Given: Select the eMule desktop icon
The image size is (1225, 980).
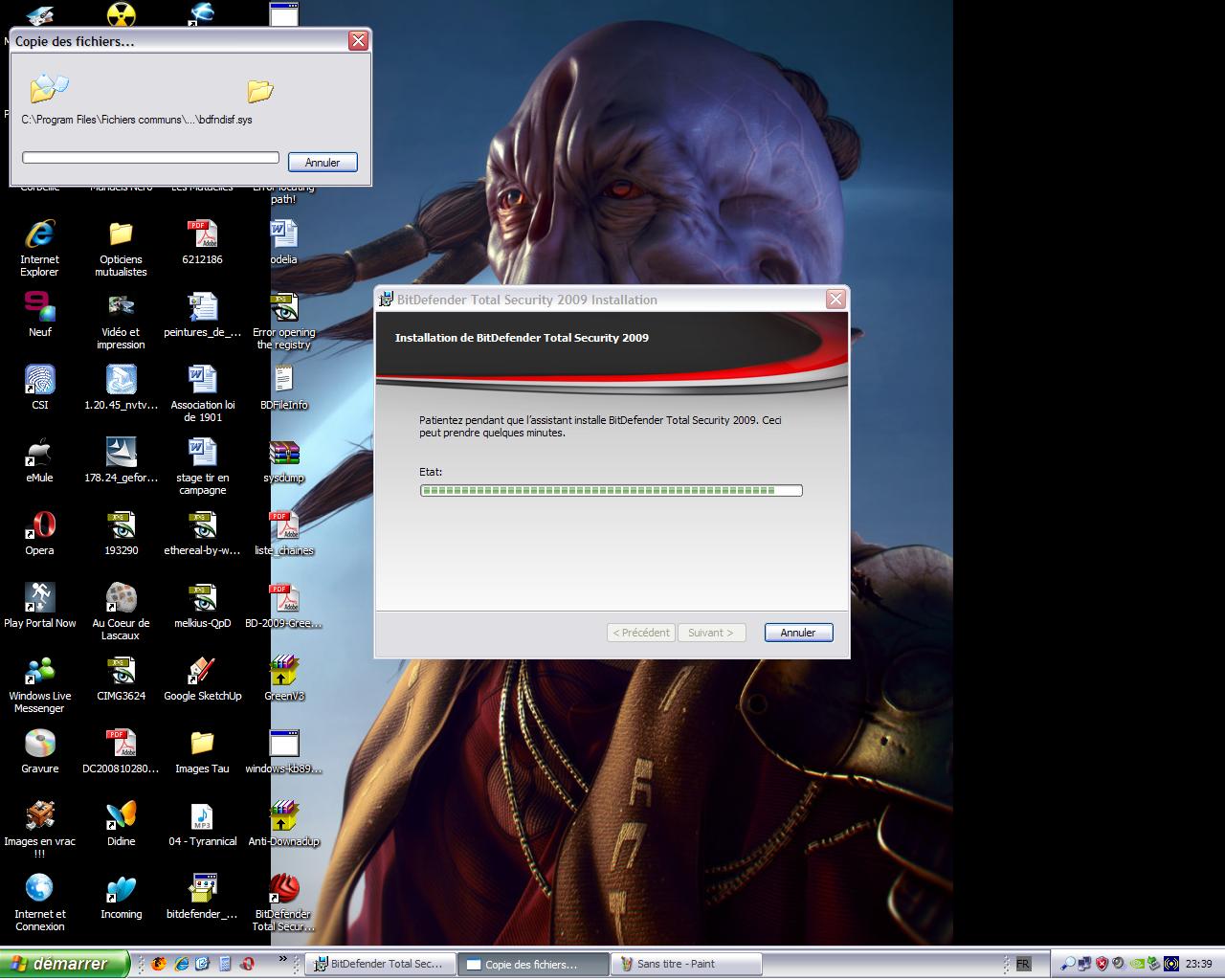Looking at the screenshot, I should click(x=39, y=459).
